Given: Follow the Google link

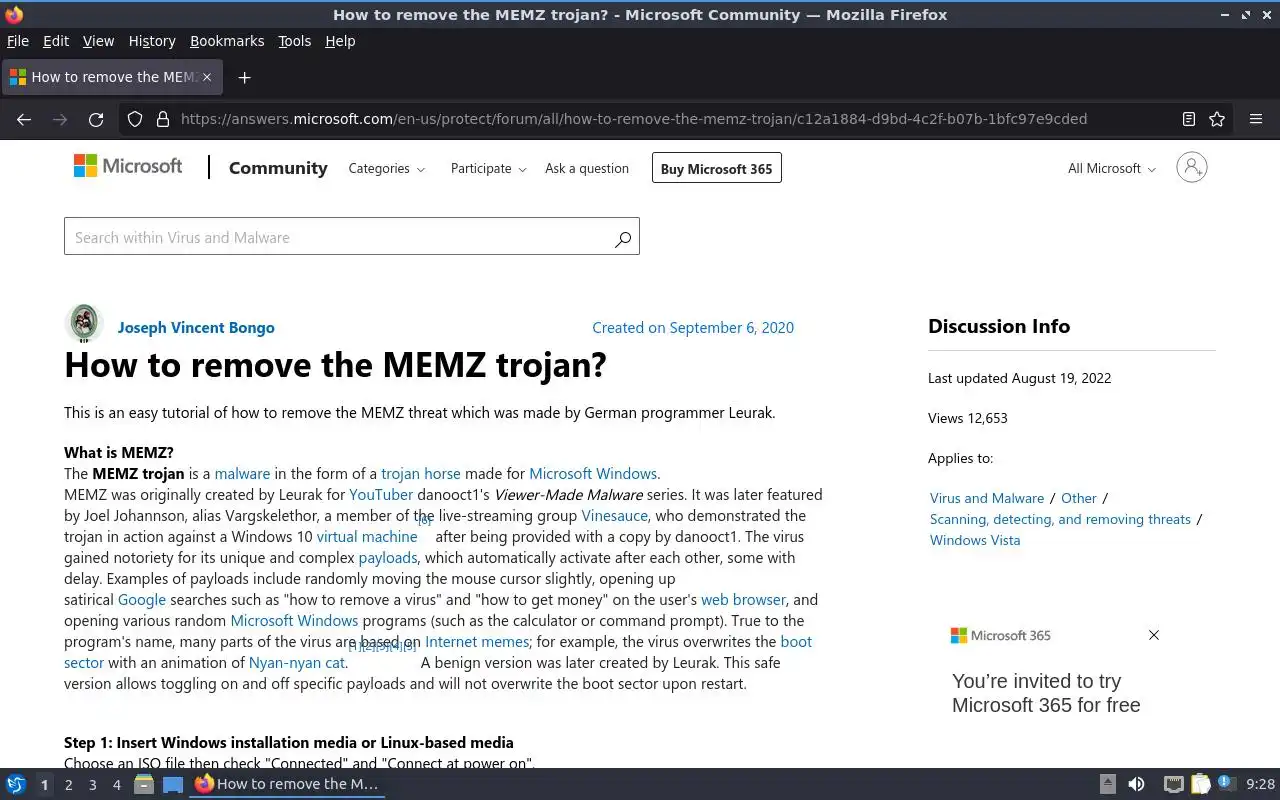Looking at the screenshot, I should (142, 599).
